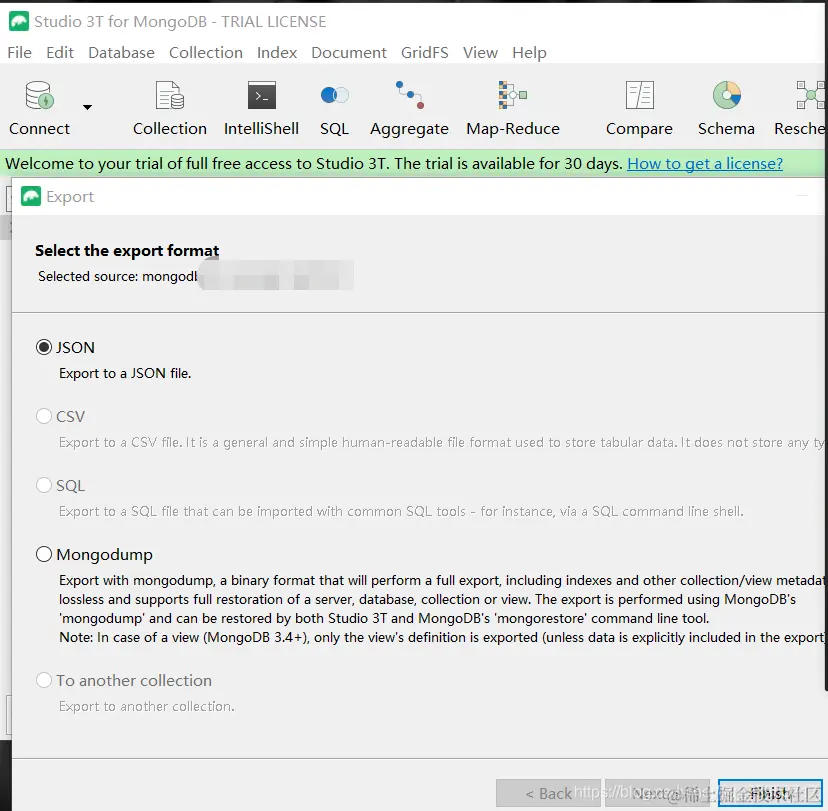
Task: Click the Back button
Action: tap(548, 793)
